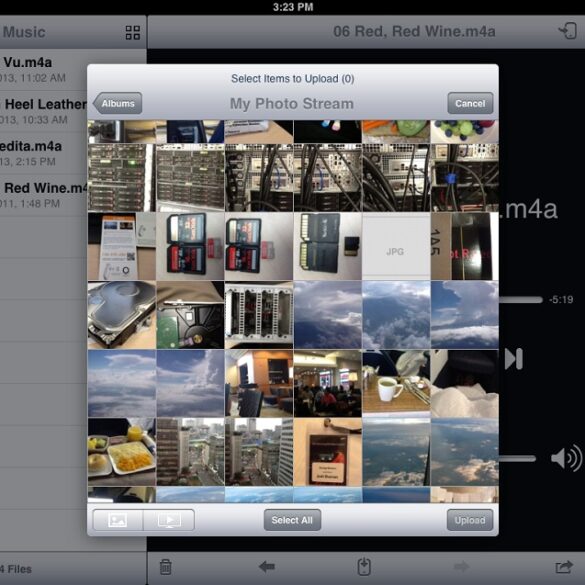Open the edita.m4a file row
Image resolution: width=585 pixels, height=585 pixels.
(43, 153)
